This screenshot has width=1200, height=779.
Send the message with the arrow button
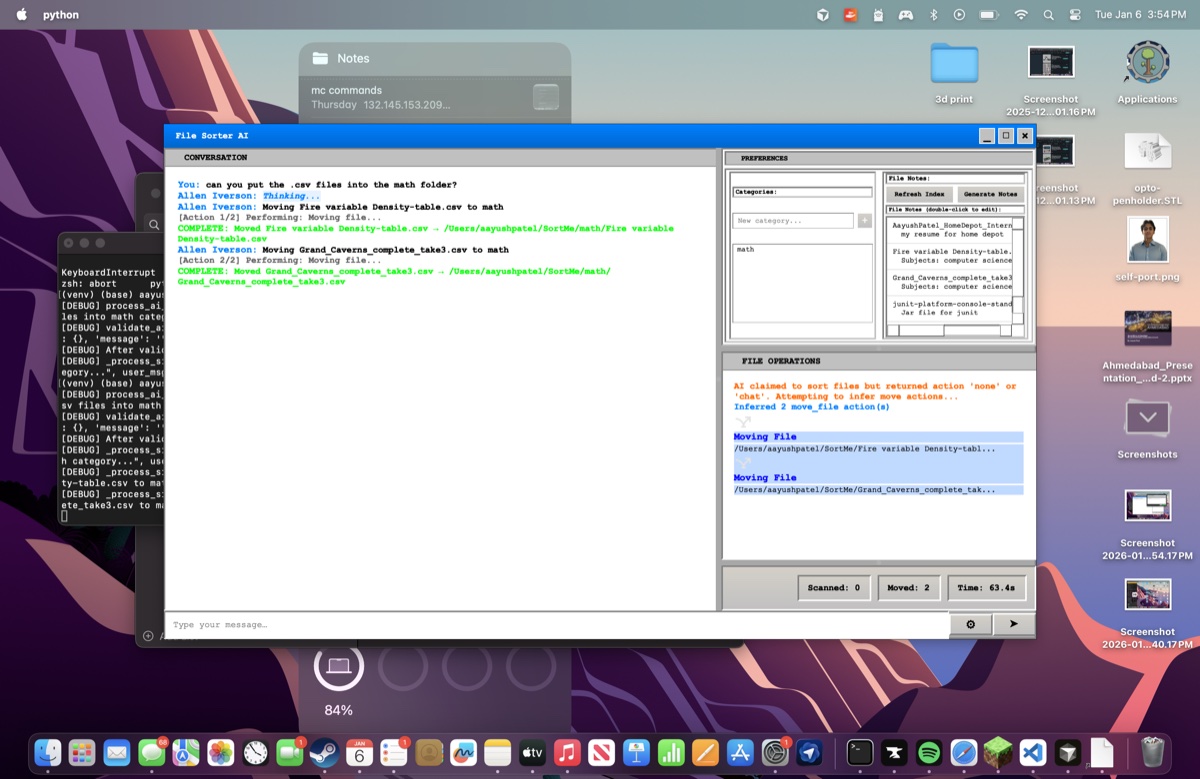coord(1013,624)
